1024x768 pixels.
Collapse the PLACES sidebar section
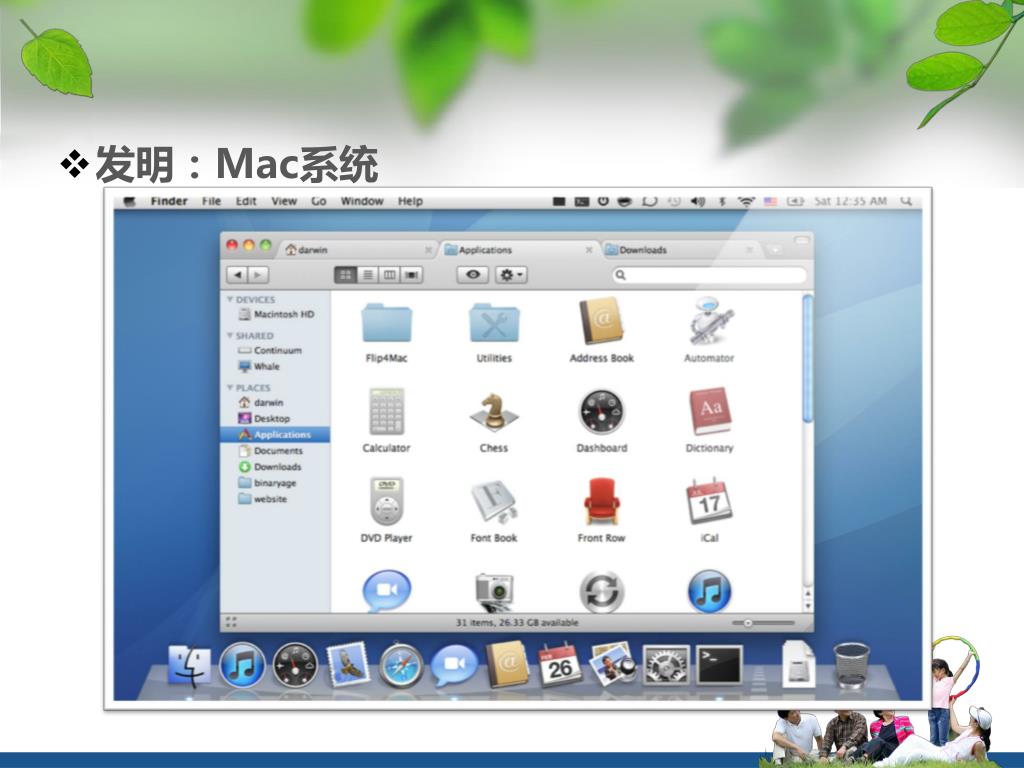click(x=230, y=387)
